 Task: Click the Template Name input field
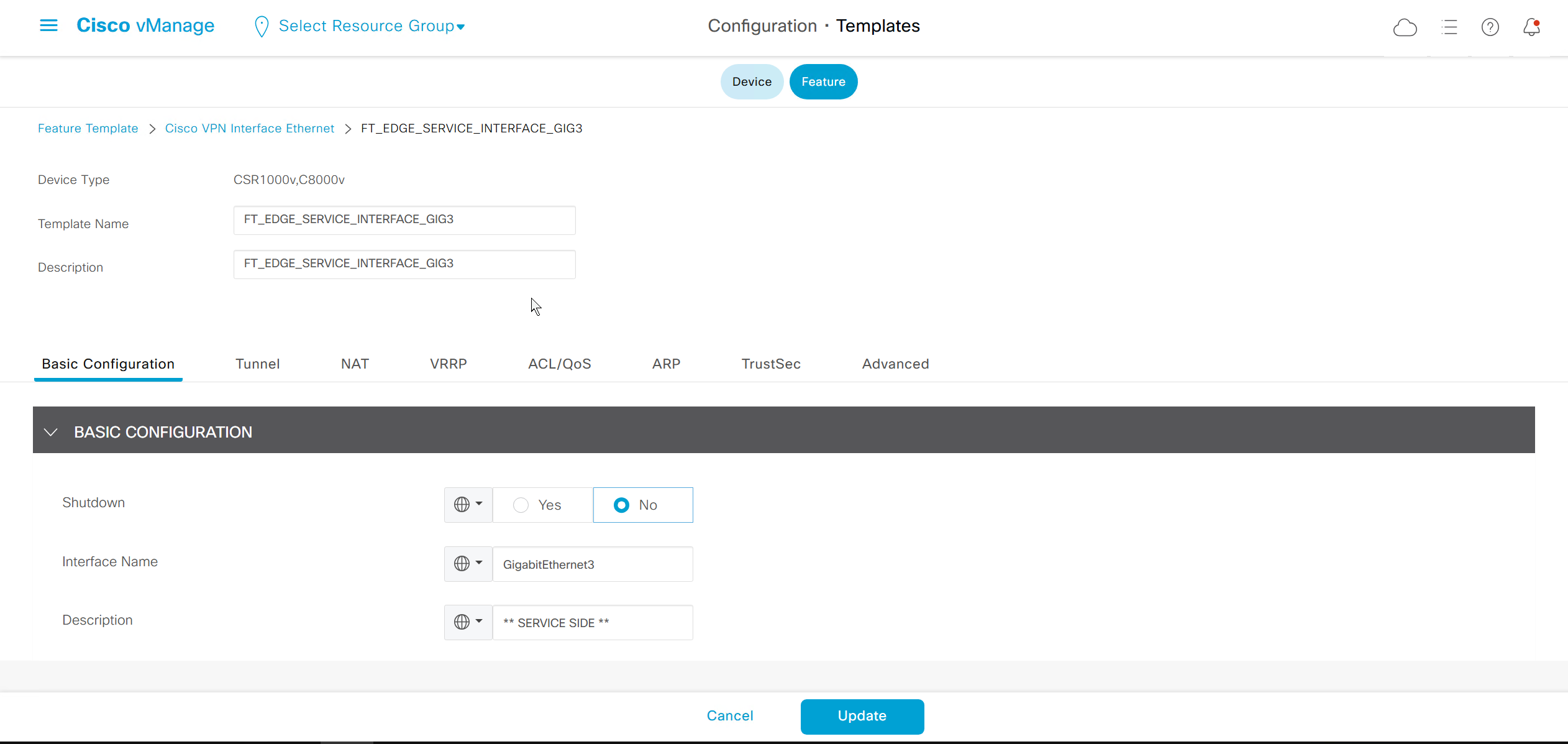404,220
